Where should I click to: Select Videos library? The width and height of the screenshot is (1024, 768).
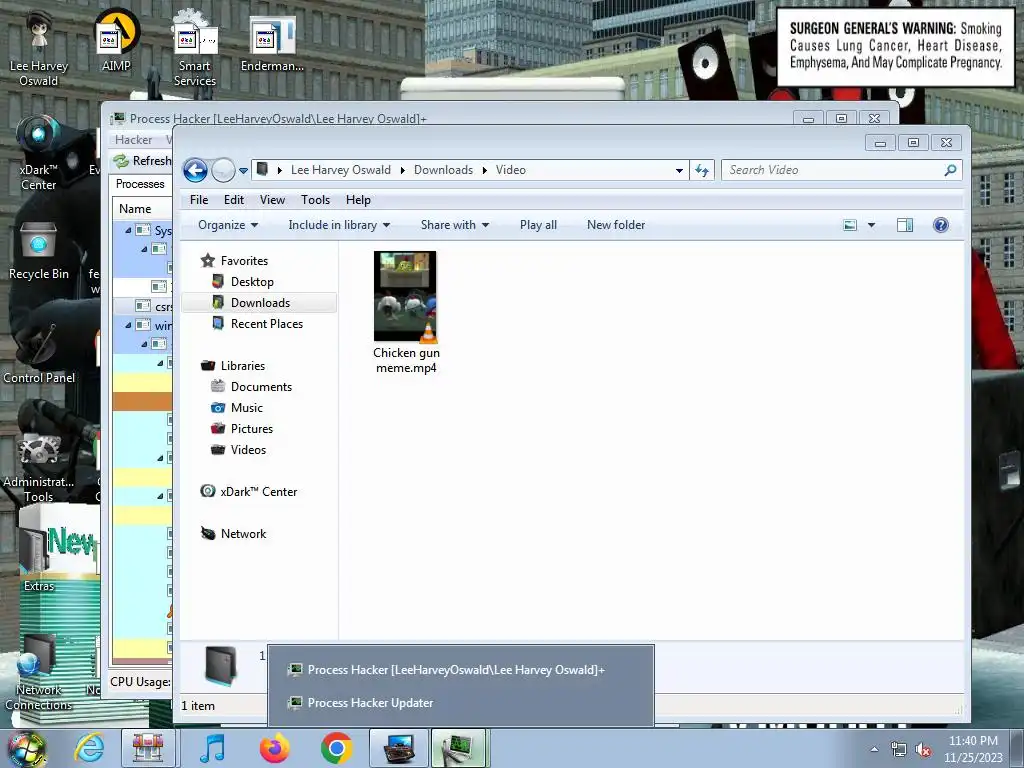click(248, 449)
